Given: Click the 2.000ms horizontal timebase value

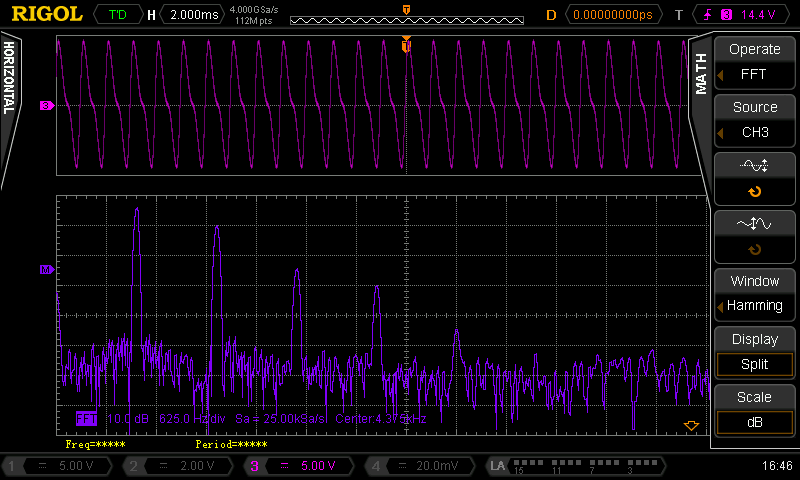Looking at the screenshot, I should 193,14.
